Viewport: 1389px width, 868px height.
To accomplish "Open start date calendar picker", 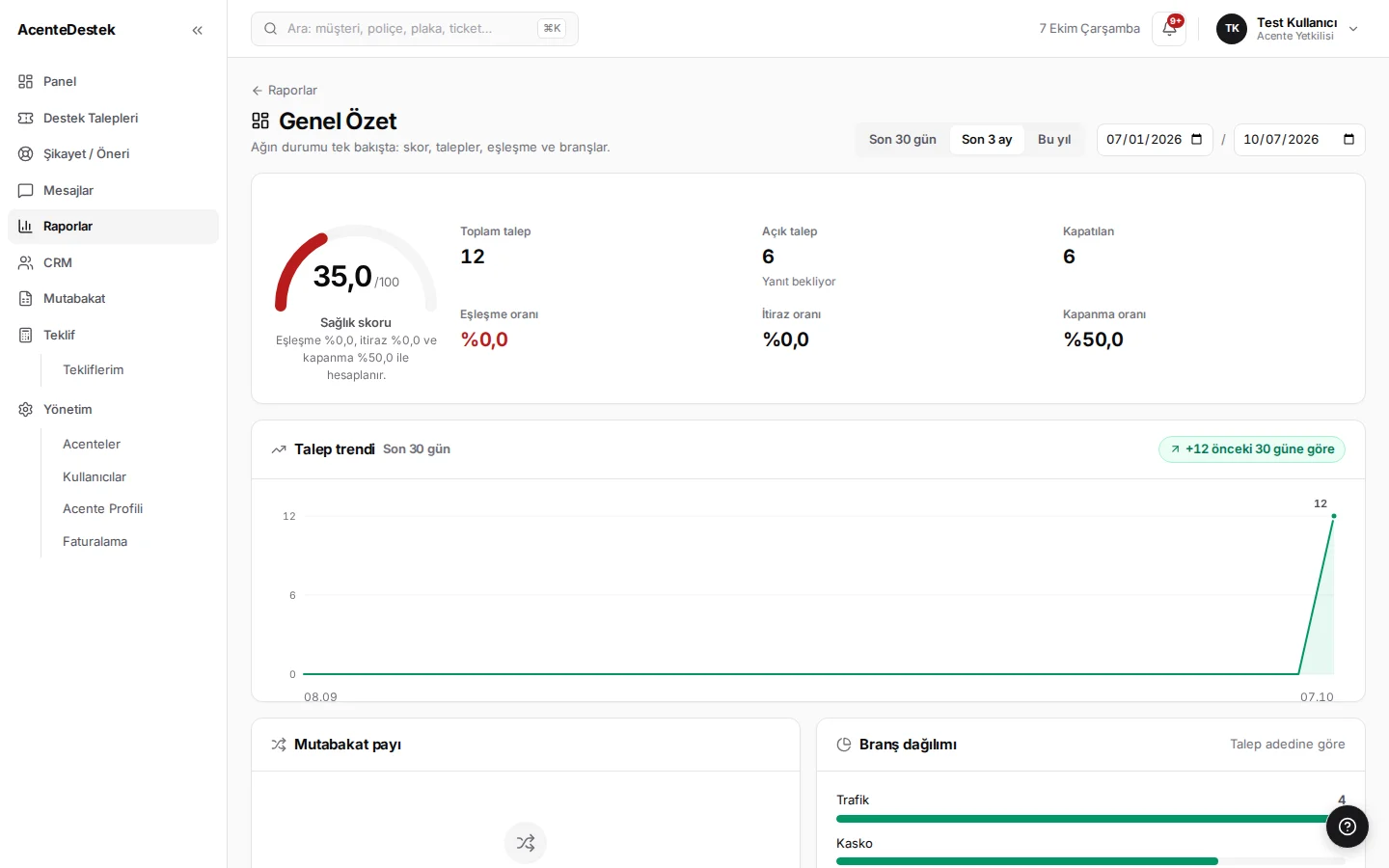I will click(1197, 140).
